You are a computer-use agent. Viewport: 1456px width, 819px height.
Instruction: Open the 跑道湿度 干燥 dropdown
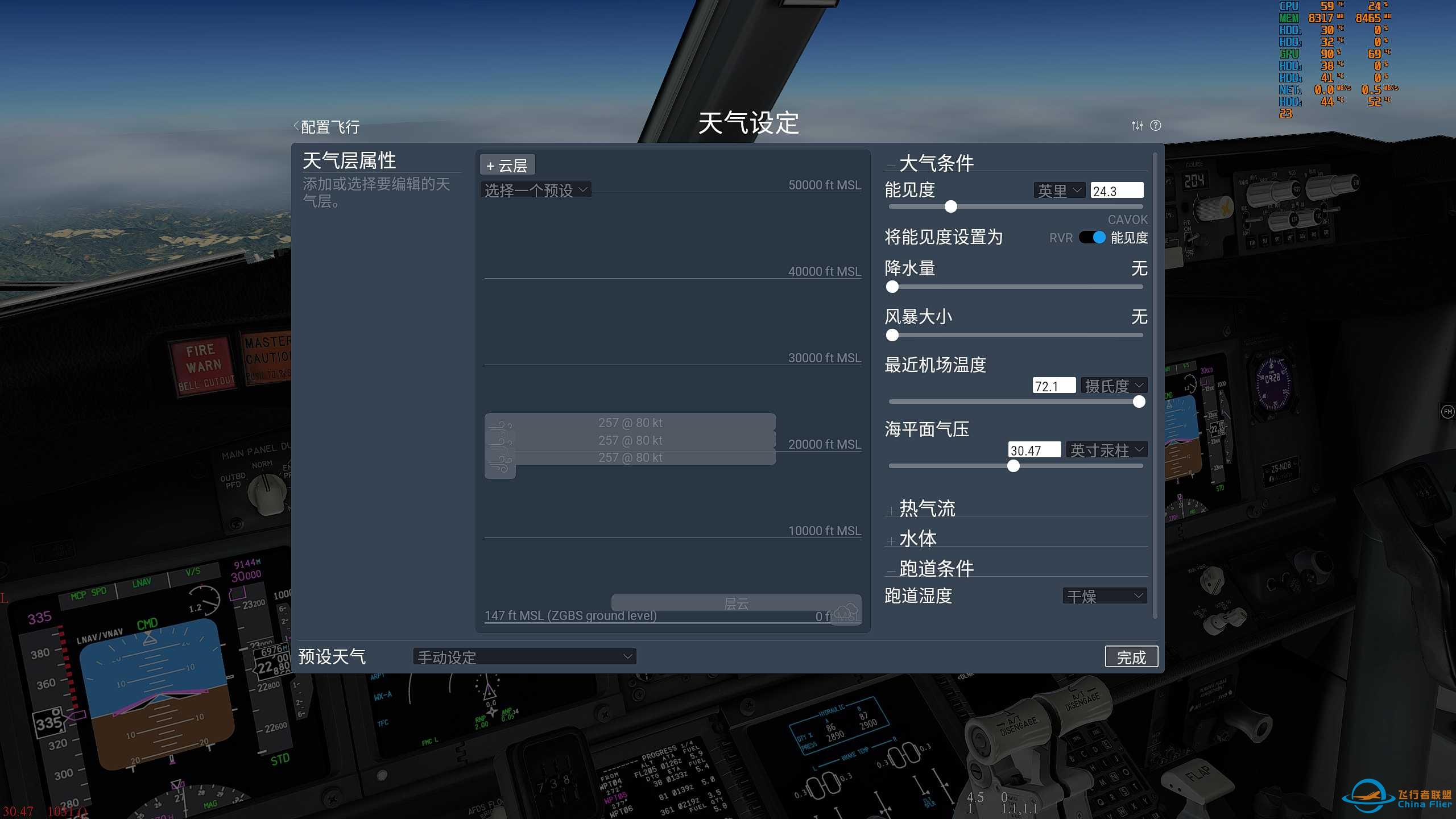(x=1105, y=596)
